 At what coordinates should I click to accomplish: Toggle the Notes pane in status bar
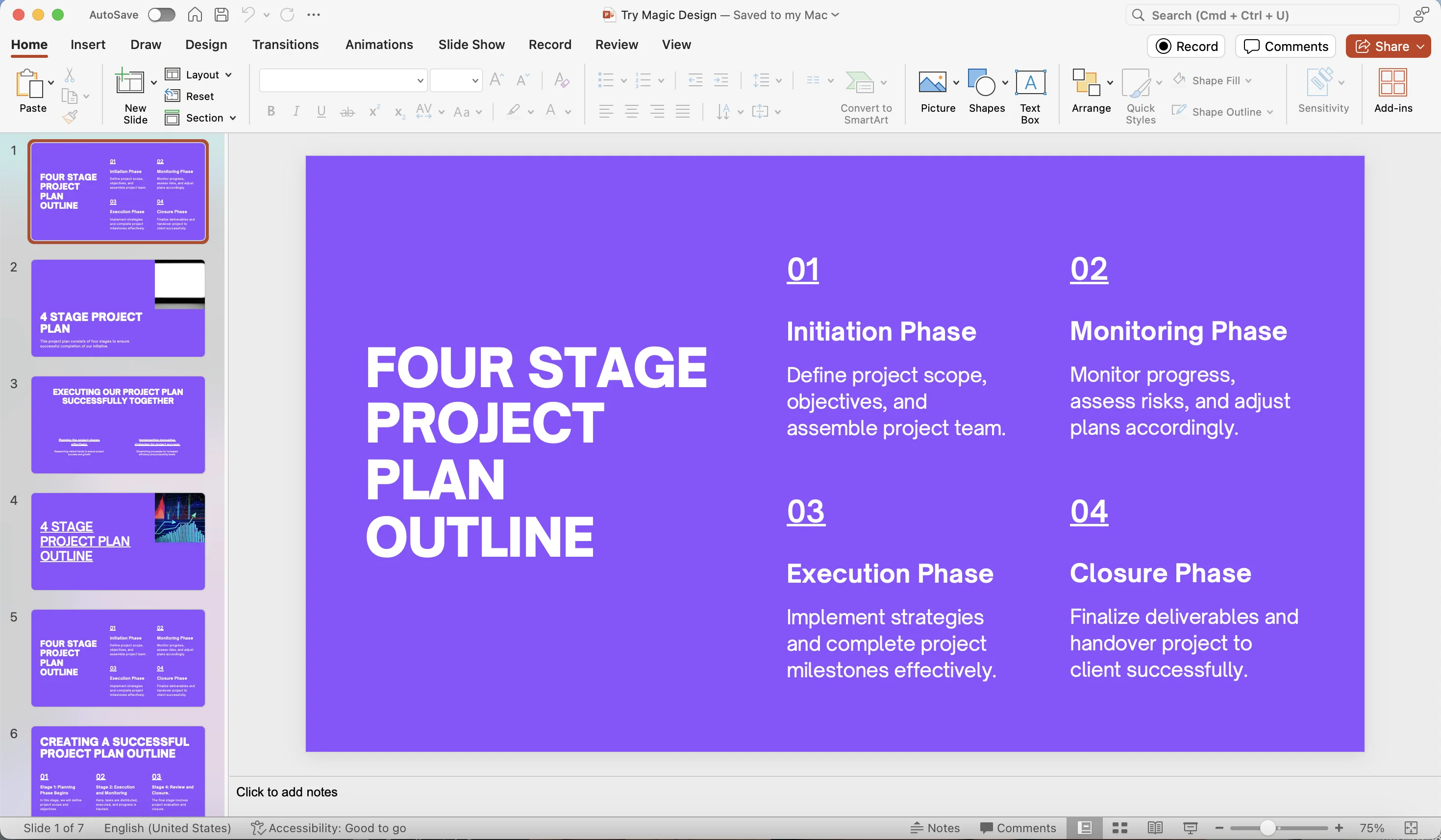pyautogui.click(x=935, y=828)
